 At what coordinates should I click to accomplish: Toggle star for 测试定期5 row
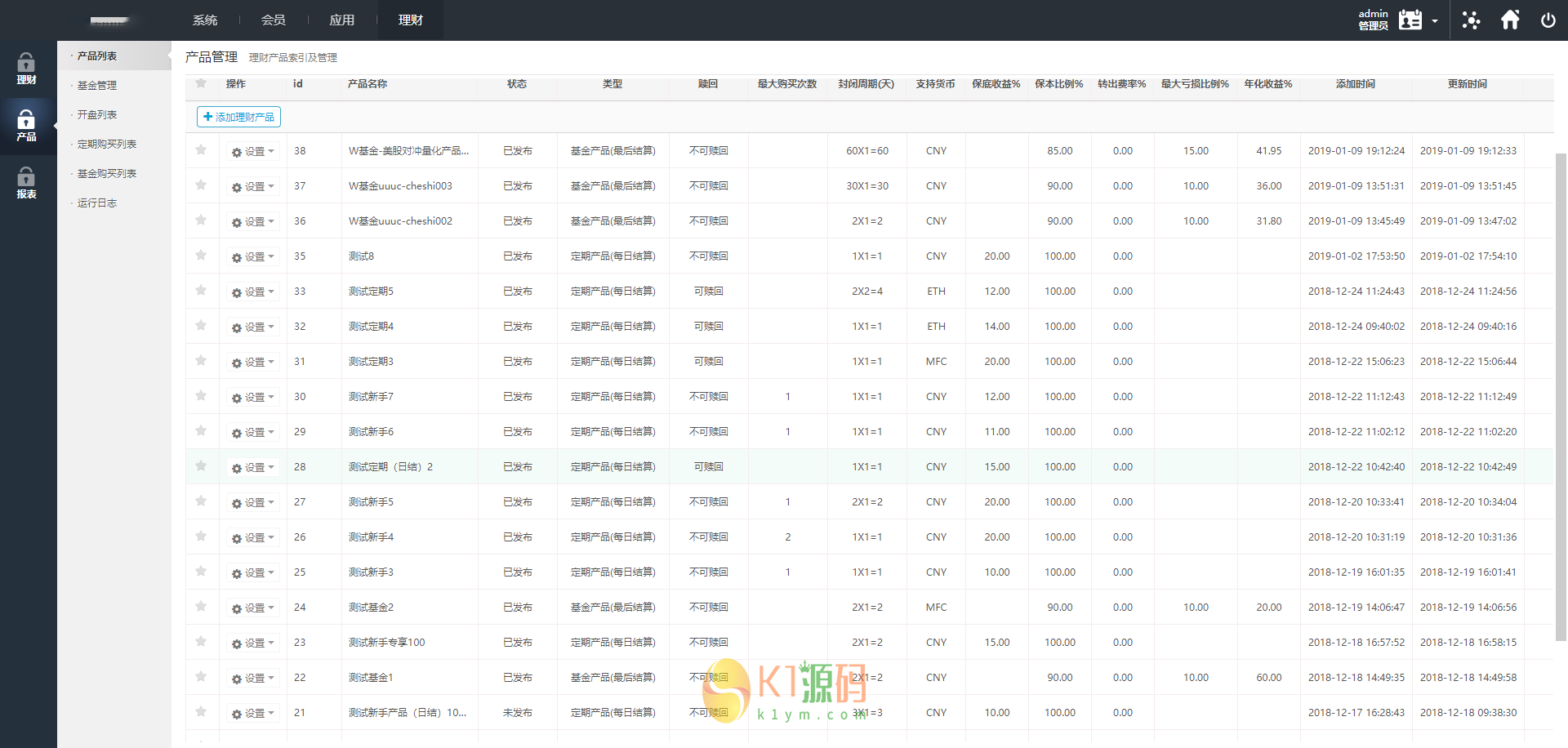(201, 291)
